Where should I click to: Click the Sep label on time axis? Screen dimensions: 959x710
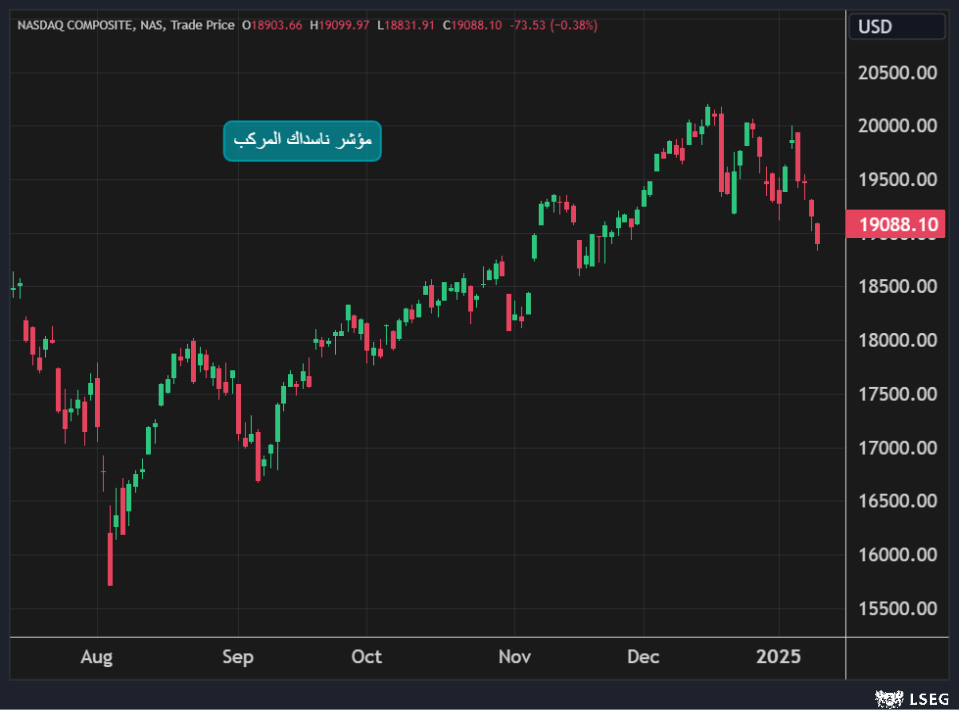[238, 657]
